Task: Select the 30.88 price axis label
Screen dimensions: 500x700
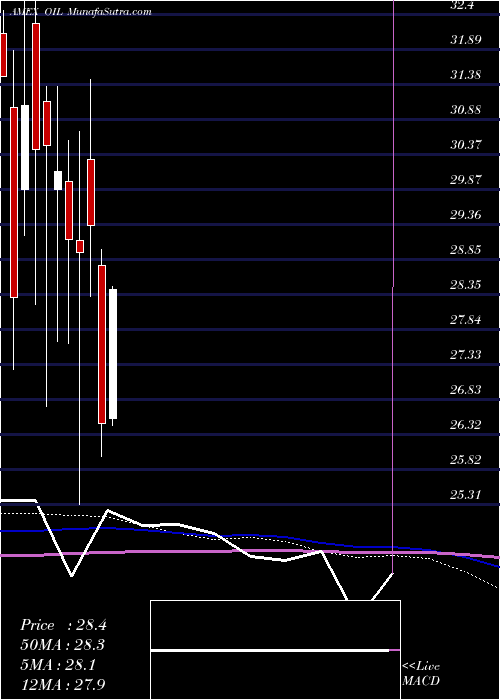Action: coord(466,110)
